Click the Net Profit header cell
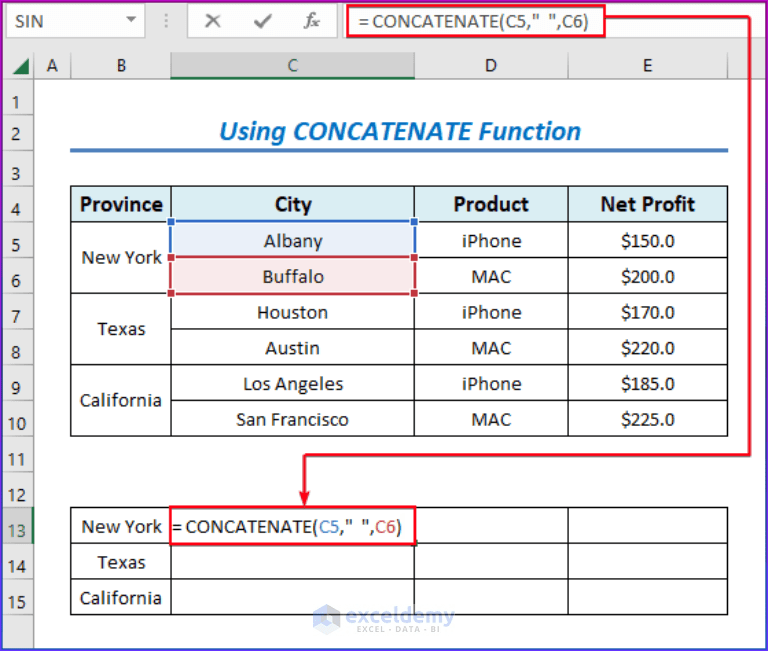 coord(648,205)
